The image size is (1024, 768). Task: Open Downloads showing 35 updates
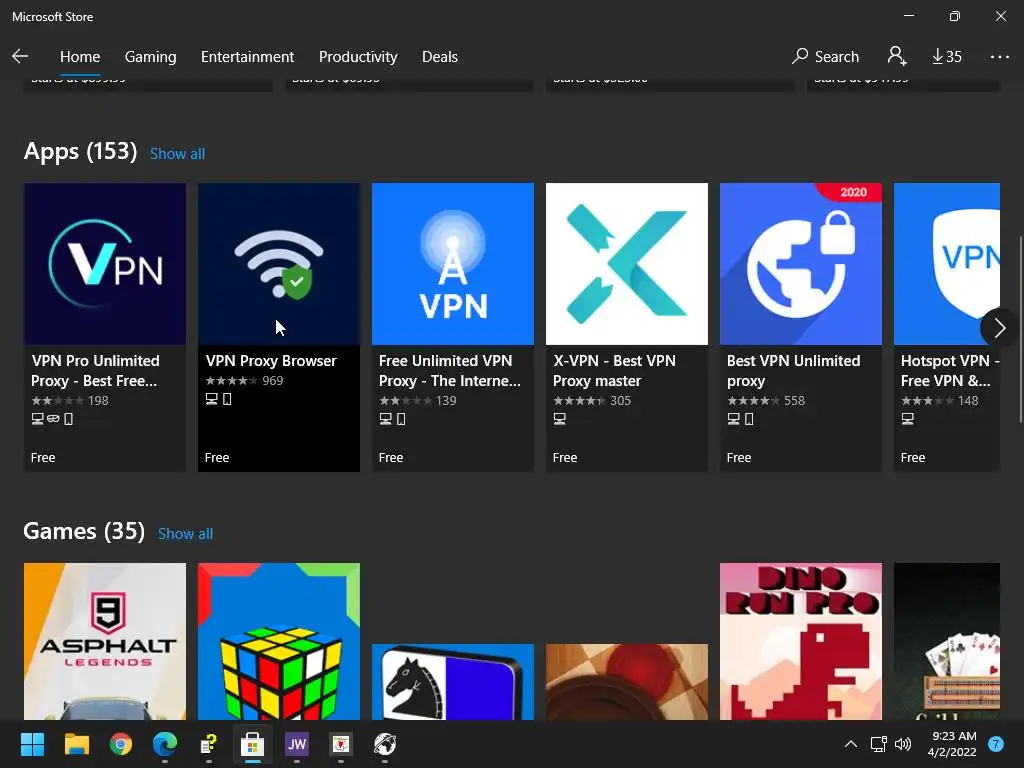[947, 57]
